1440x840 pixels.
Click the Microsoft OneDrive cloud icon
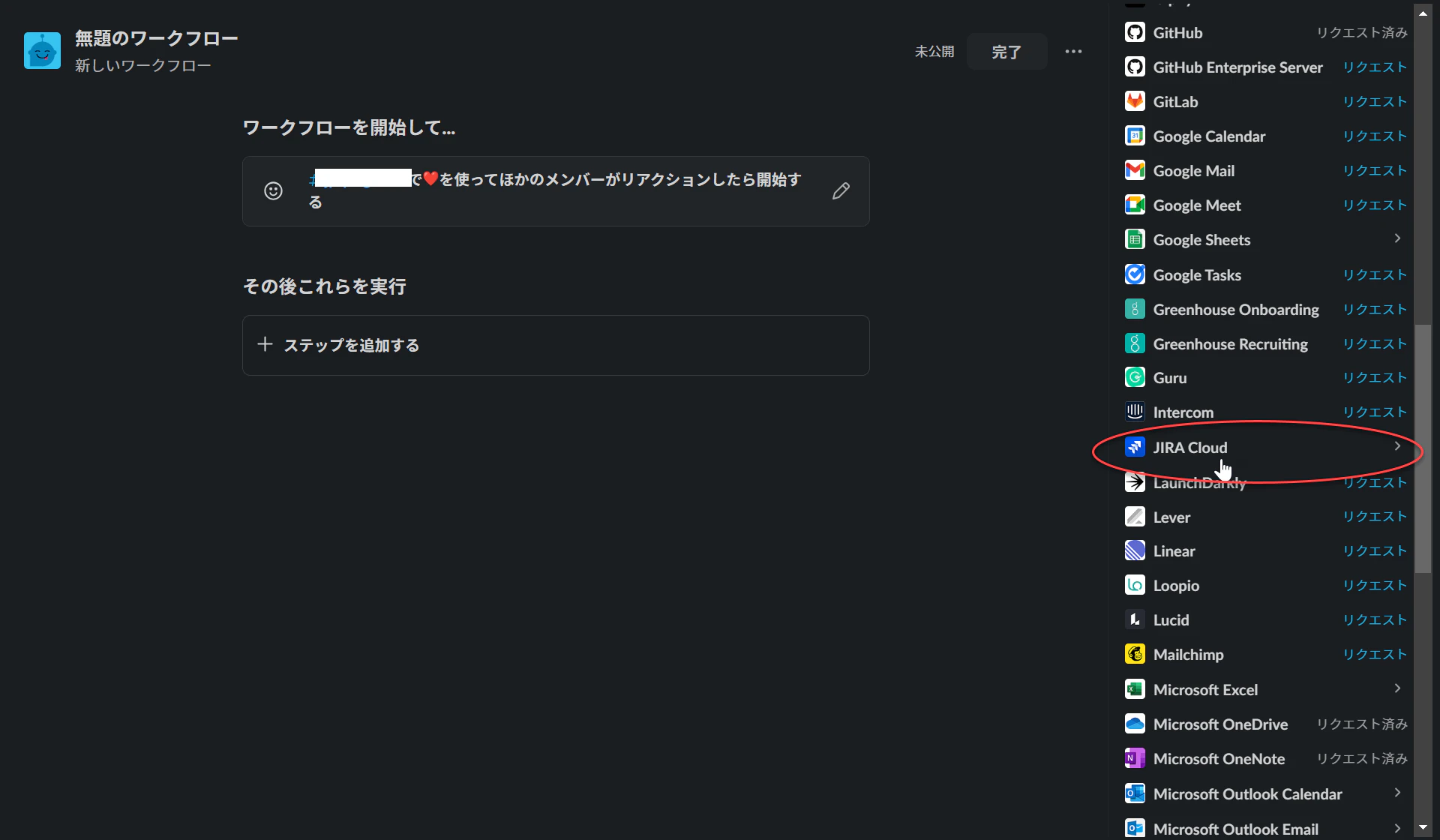pyautogui.click(x=1135, y=724)
